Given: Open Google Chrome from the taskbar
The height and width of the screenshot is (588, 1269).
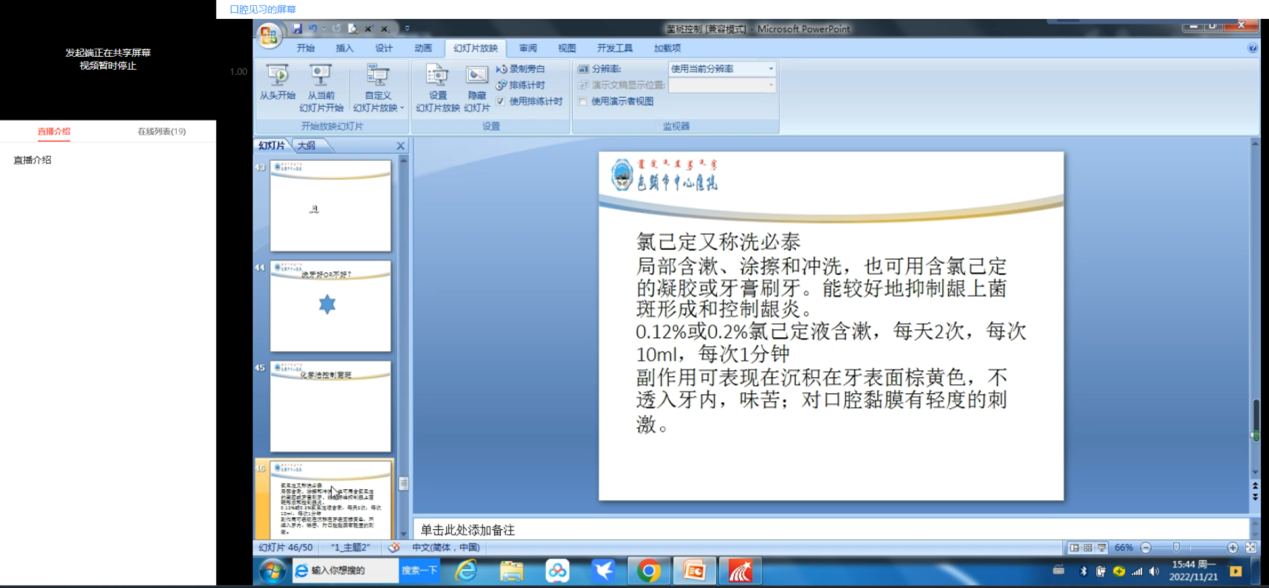Looking at the screenshot, I should coord(649,570).
